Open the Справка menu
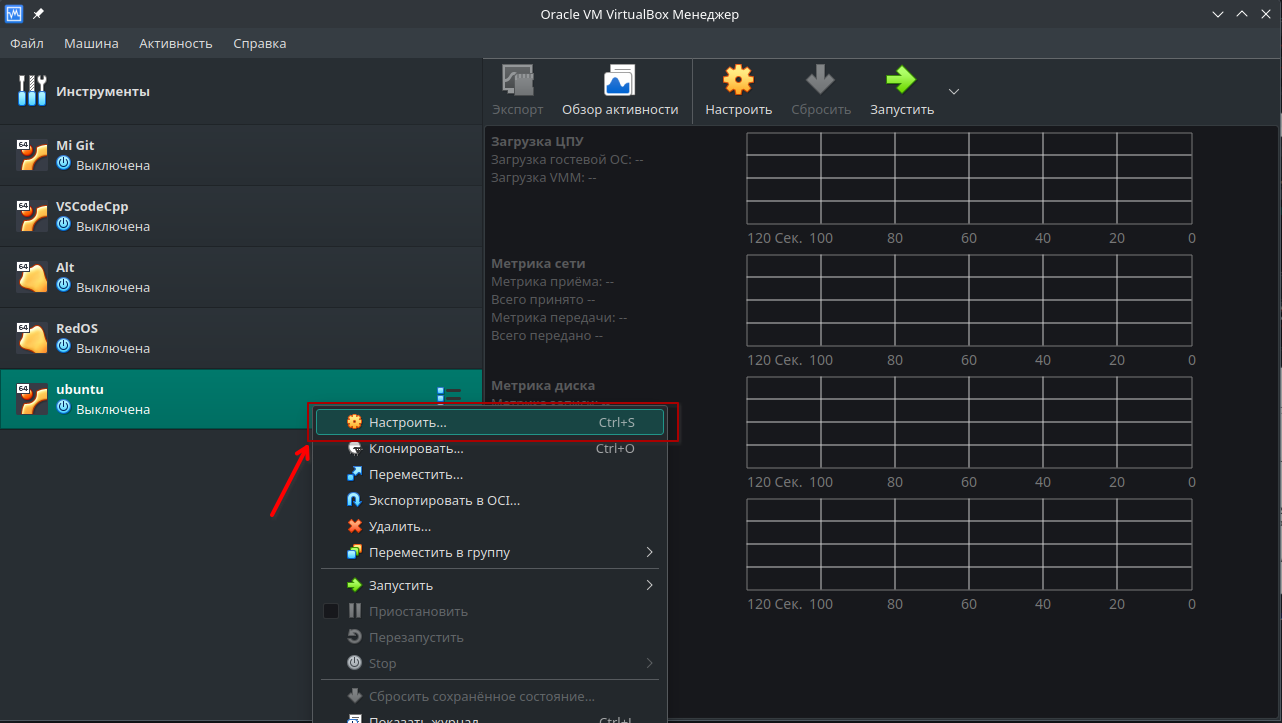This screenshot has height=723, width=1282. (x=259, y=43)
